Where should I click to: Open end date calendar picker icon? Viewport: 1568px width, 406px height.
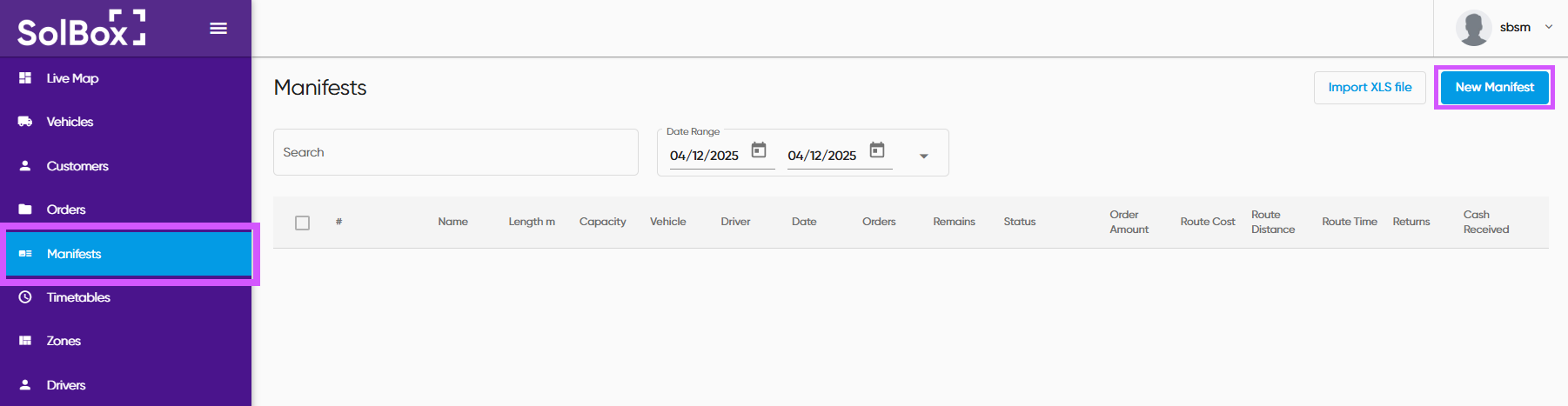877,150
